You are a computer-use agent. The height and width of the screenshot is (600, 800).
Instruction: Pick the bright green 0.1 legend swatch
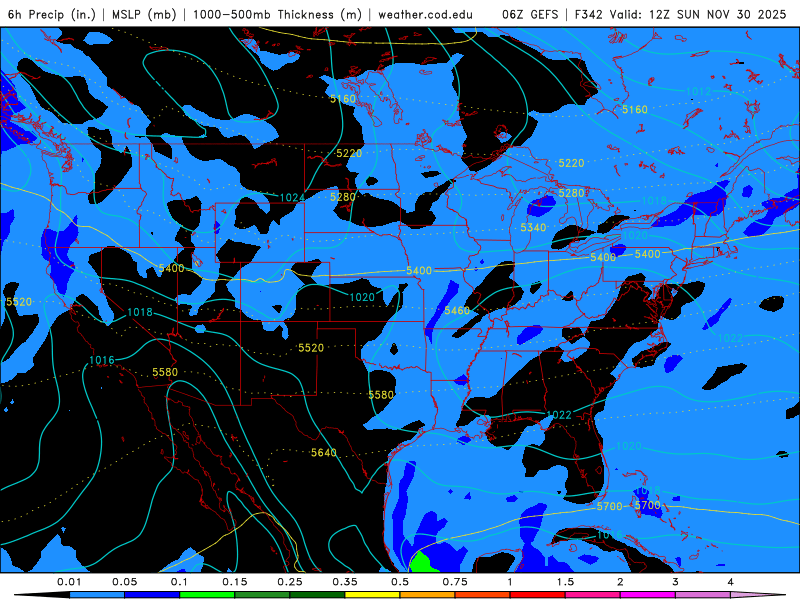pyautogui.click(x=207, y=595)
